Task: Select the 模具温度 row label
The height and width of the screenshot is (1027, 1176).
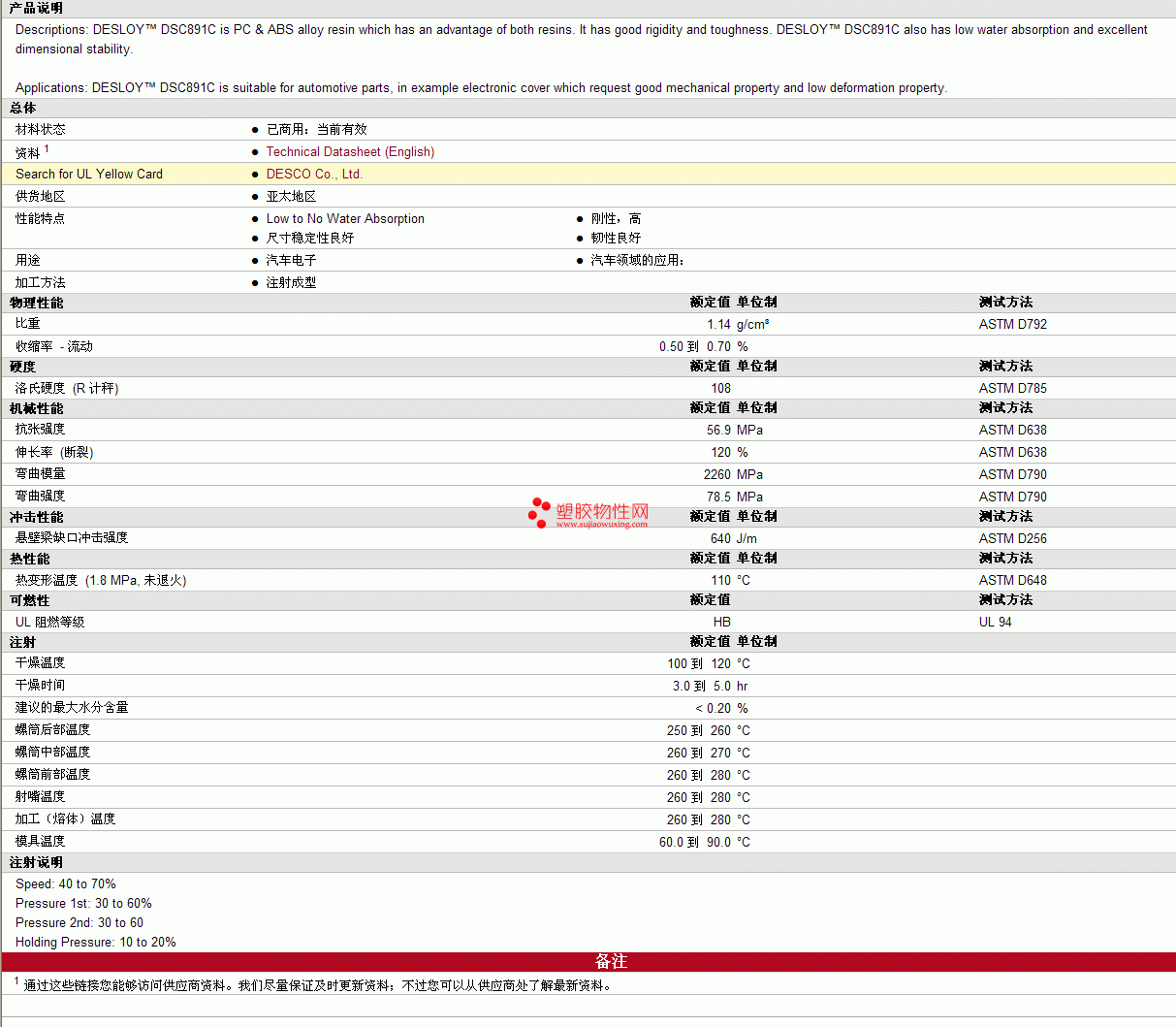Action: click(x=41, y=842)
